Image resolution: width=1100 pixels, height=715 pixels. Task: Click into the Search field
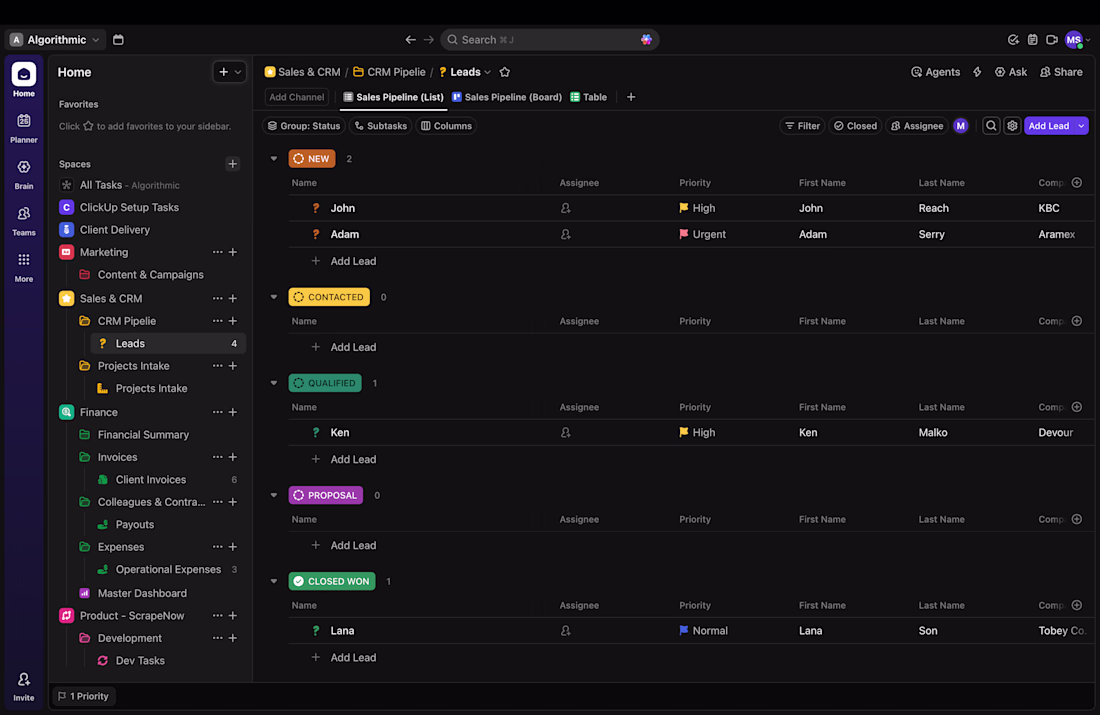549,39
